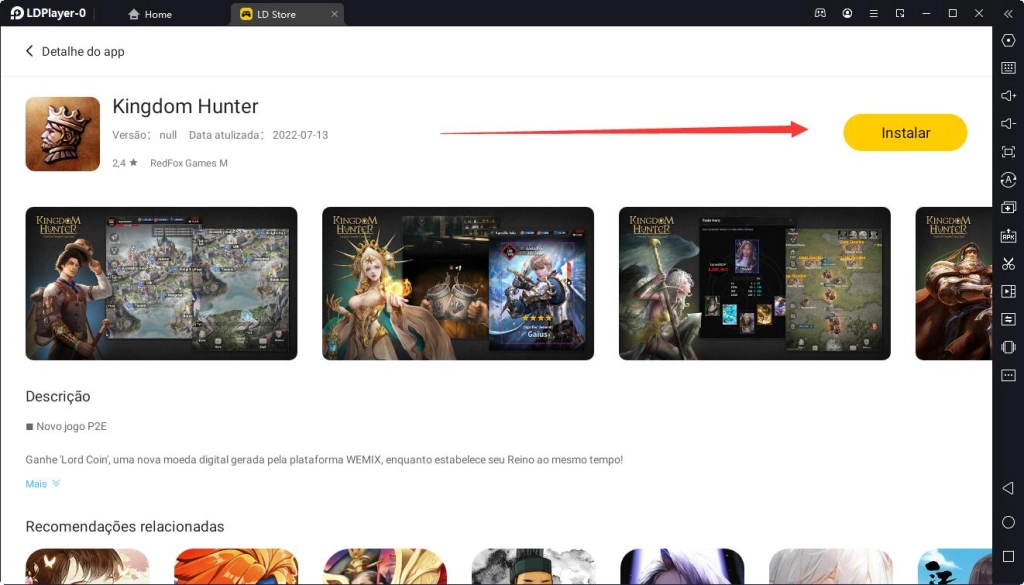Open the first Kingdom Hunter screenshot thumbnail
1024x585 pixels.
[161, 283]
